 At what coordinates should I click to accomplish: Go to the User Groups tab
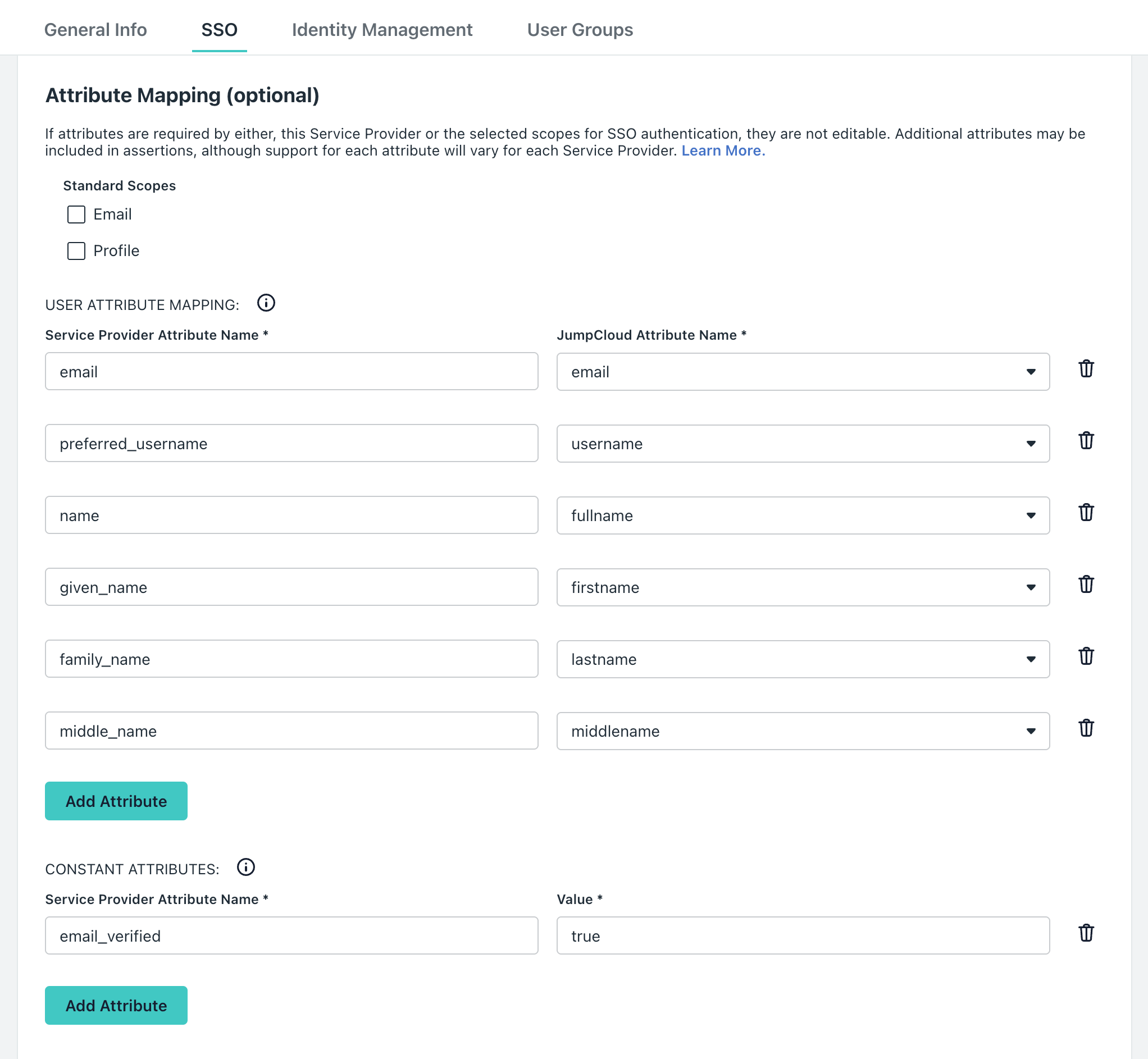[580, 29]
